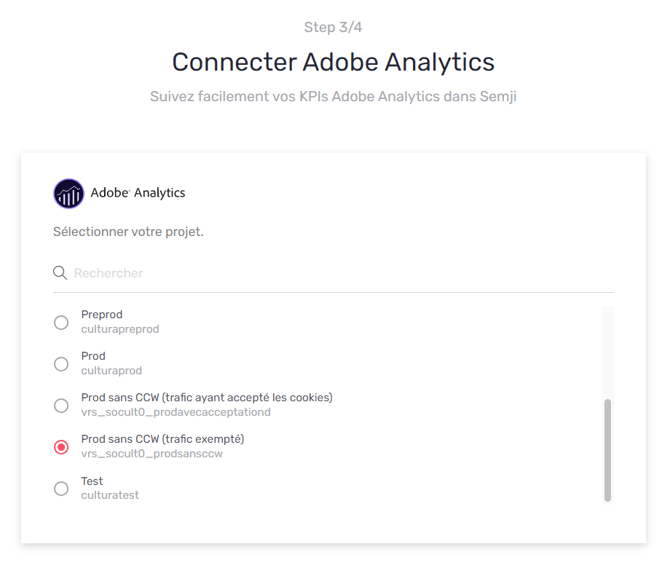The image size is (670, 568).
Task: Click the magnifying glass search icon
Action: (60, 273)
